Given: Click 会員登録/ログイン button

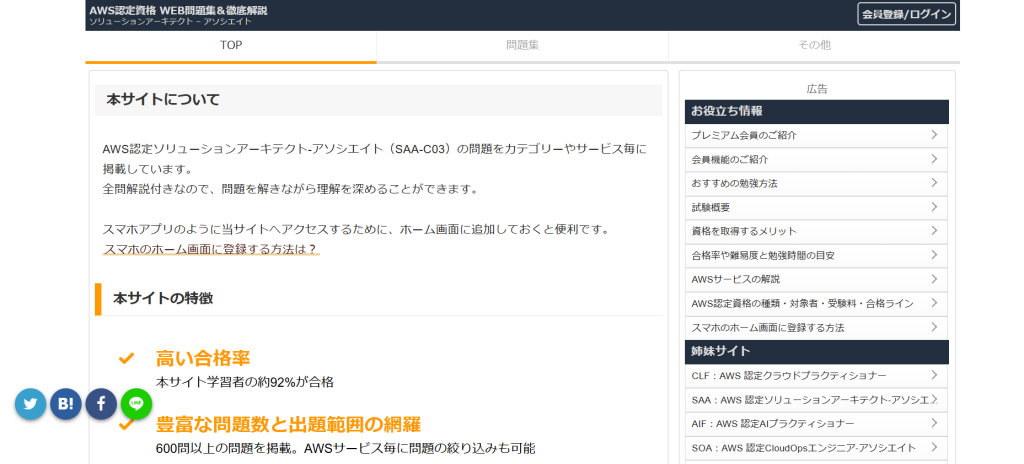Looking at the screenshot, I should [906, 14].
